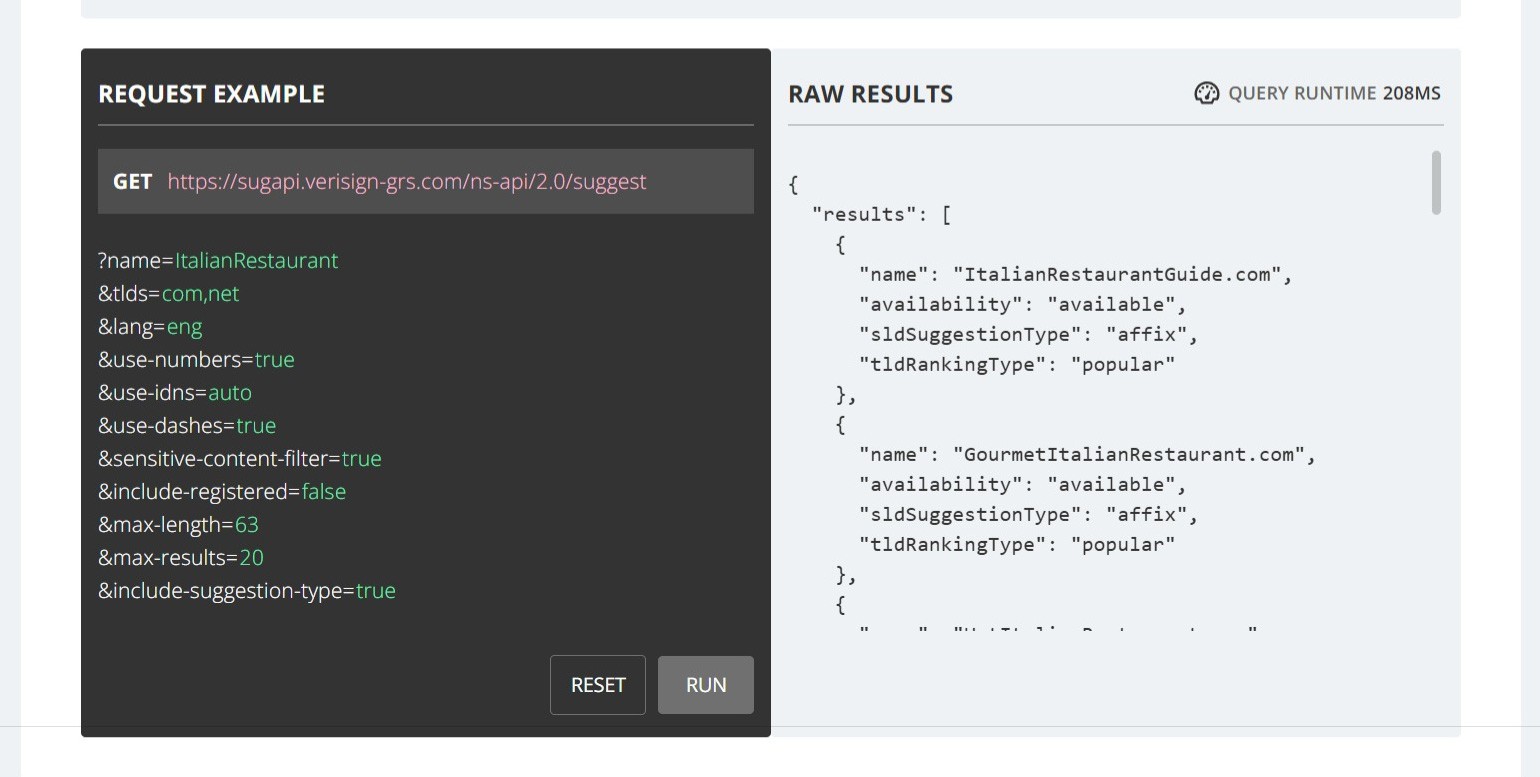Image resolution: width=1540 pixels, height=777 pixels.
Task: Change the use-idns auto setting
Action: click(x=231, y=392)
